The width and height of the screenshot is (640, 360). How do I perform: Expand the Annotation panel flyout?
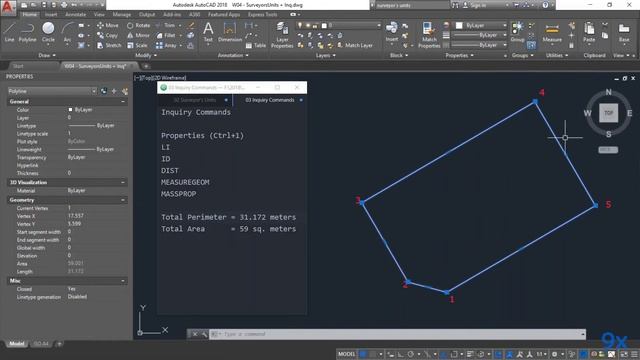233,55
